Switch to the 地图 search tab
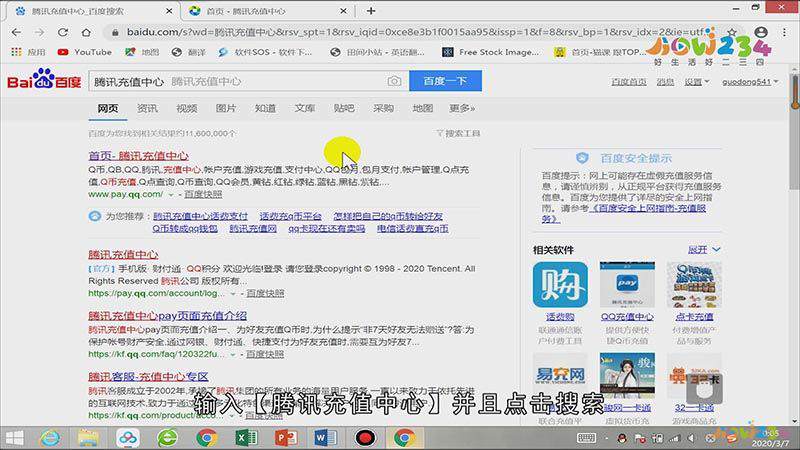 (423, 108)
